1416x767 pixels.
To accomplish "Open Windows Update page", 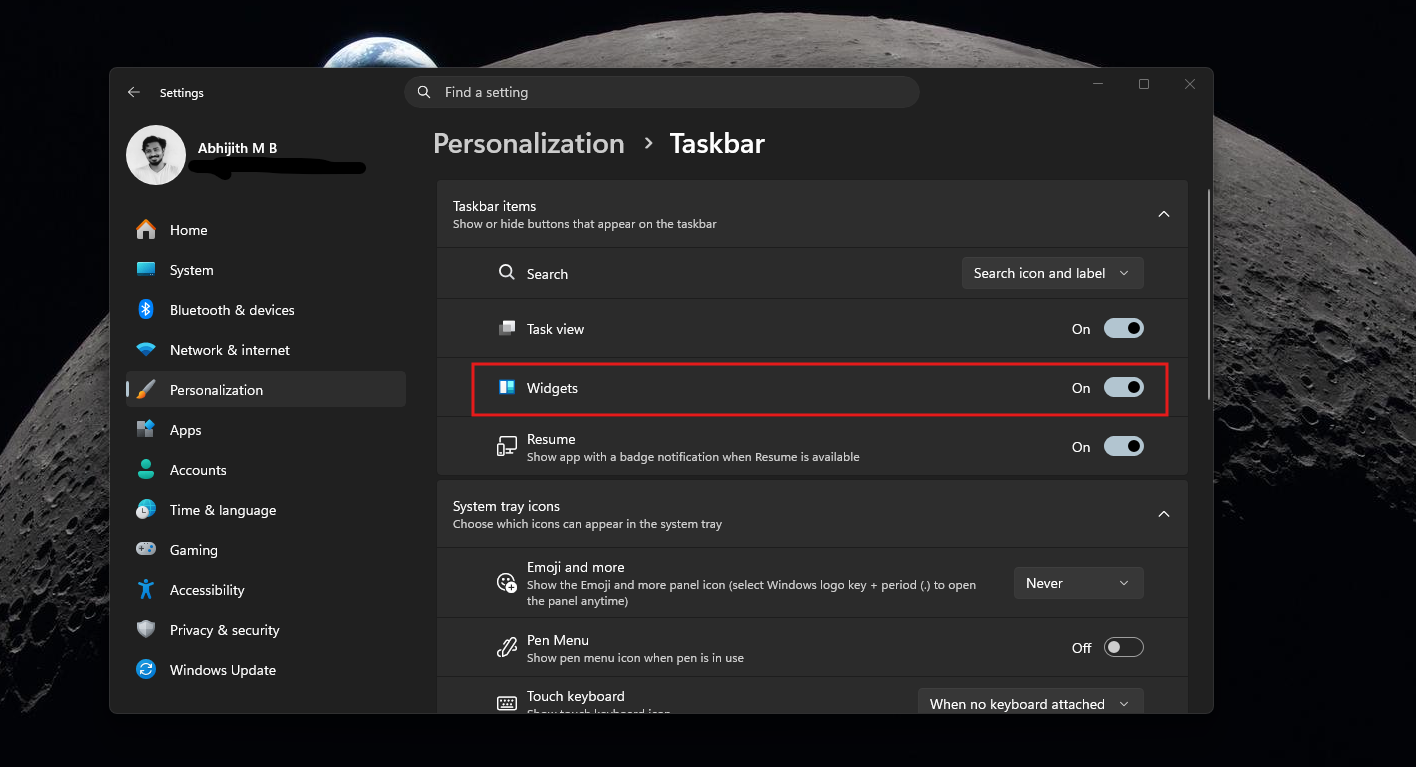I will pos(266,670).
